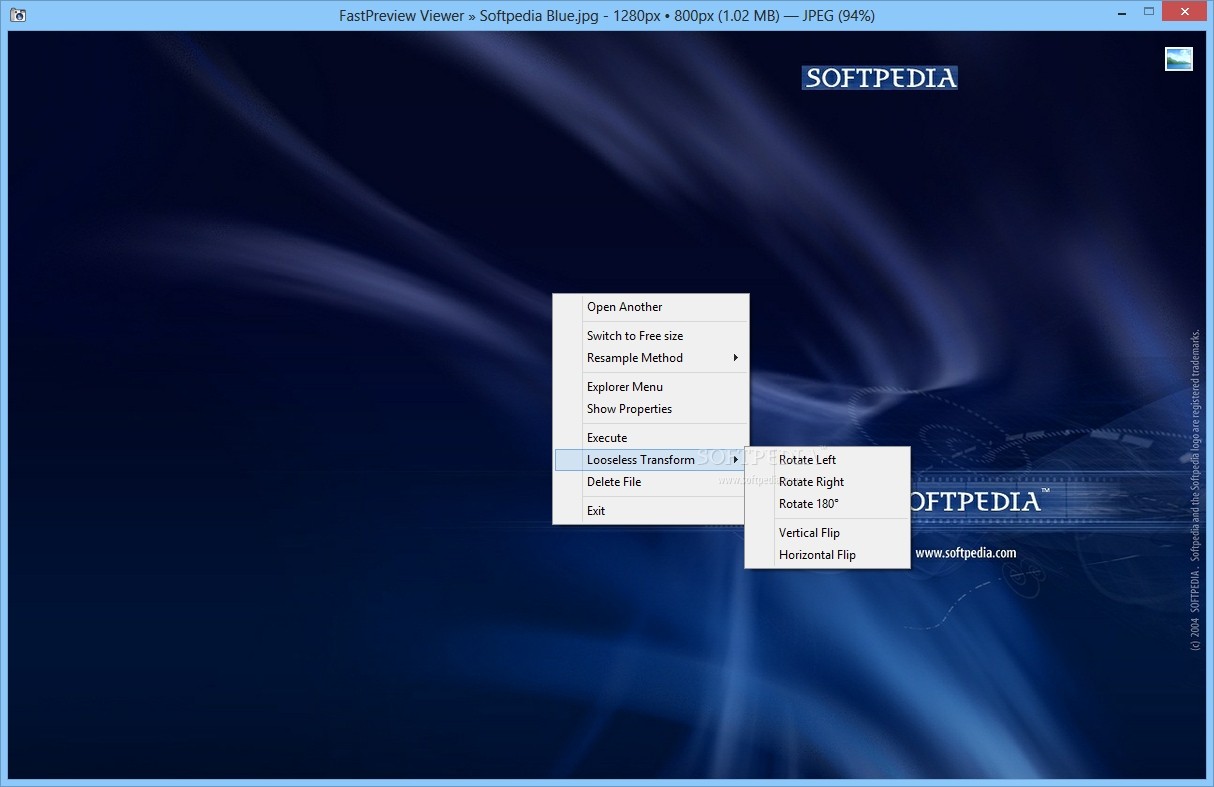Choose Rotate Left in the submenu
This screenshot has height=787, width=1214.
828,460
